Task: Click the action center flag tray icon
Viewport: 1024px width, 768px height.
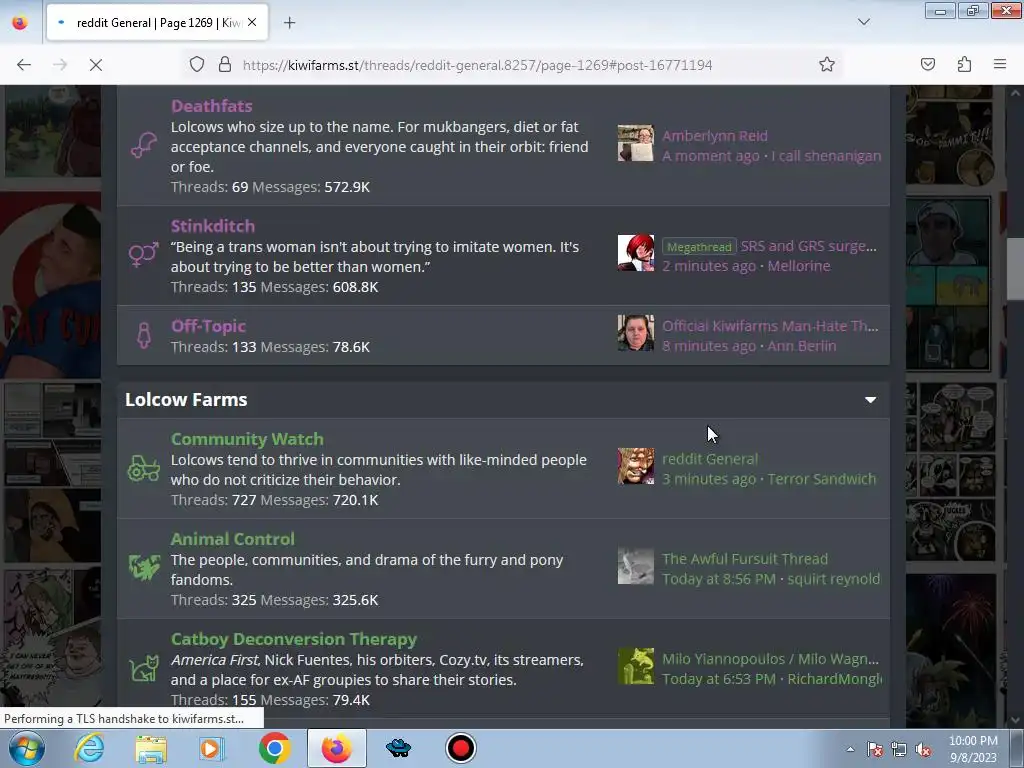Action: 874,750
